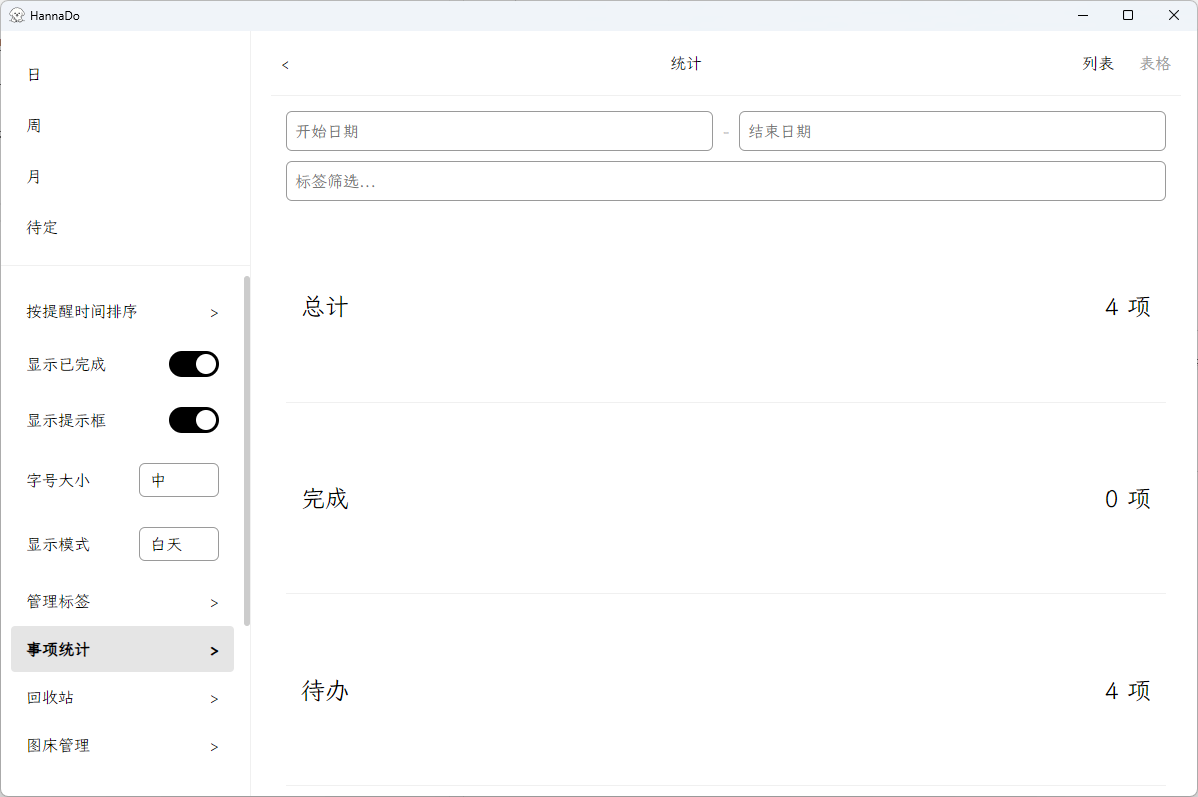Viewport: 1198px width, 797px height.
Task: Click the HannaDo app icon in title bar
Action: click(19, 15)
